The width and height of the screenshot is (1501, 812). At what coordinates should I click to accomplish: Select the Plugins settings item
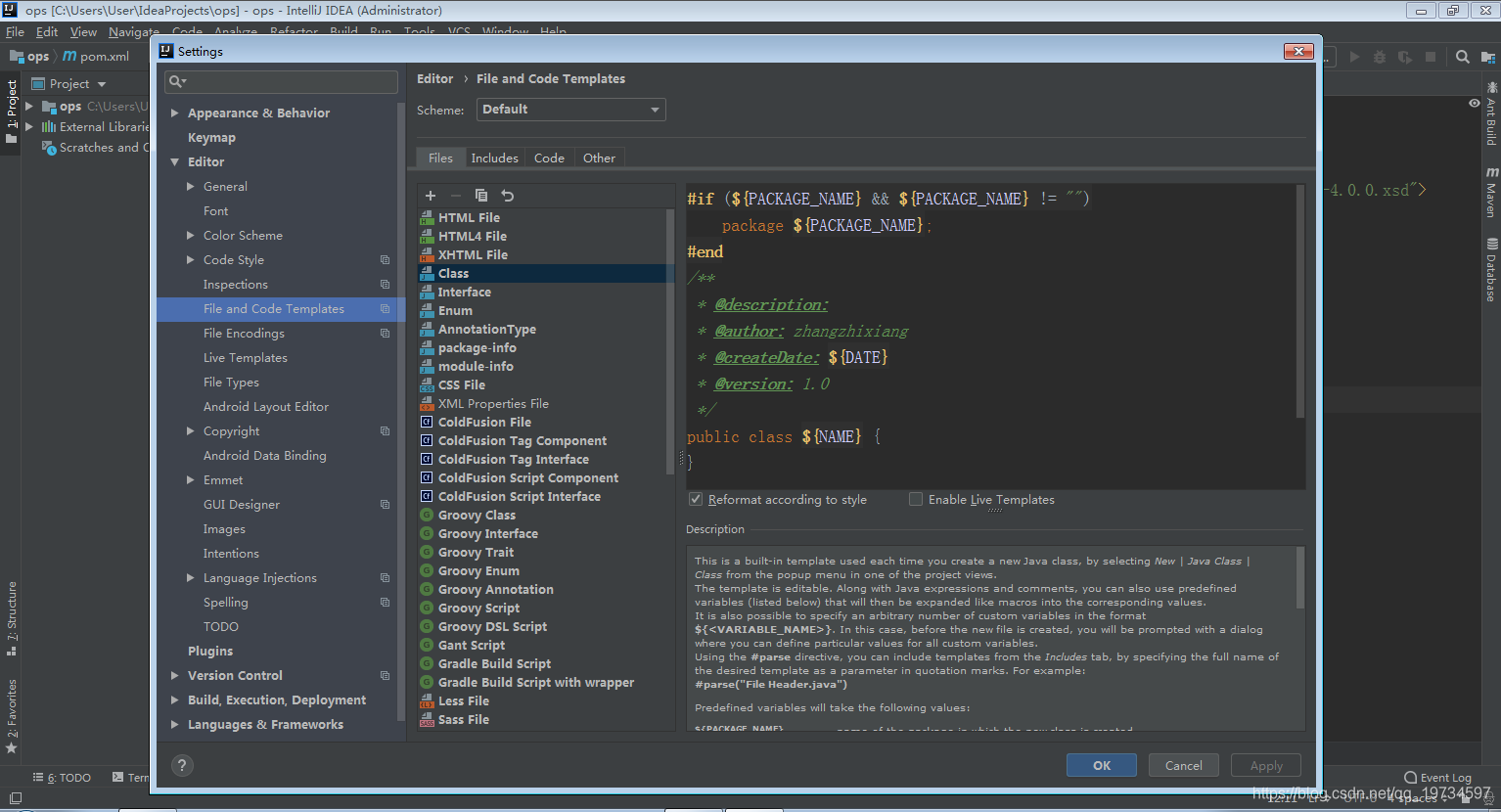coord(210,652)
